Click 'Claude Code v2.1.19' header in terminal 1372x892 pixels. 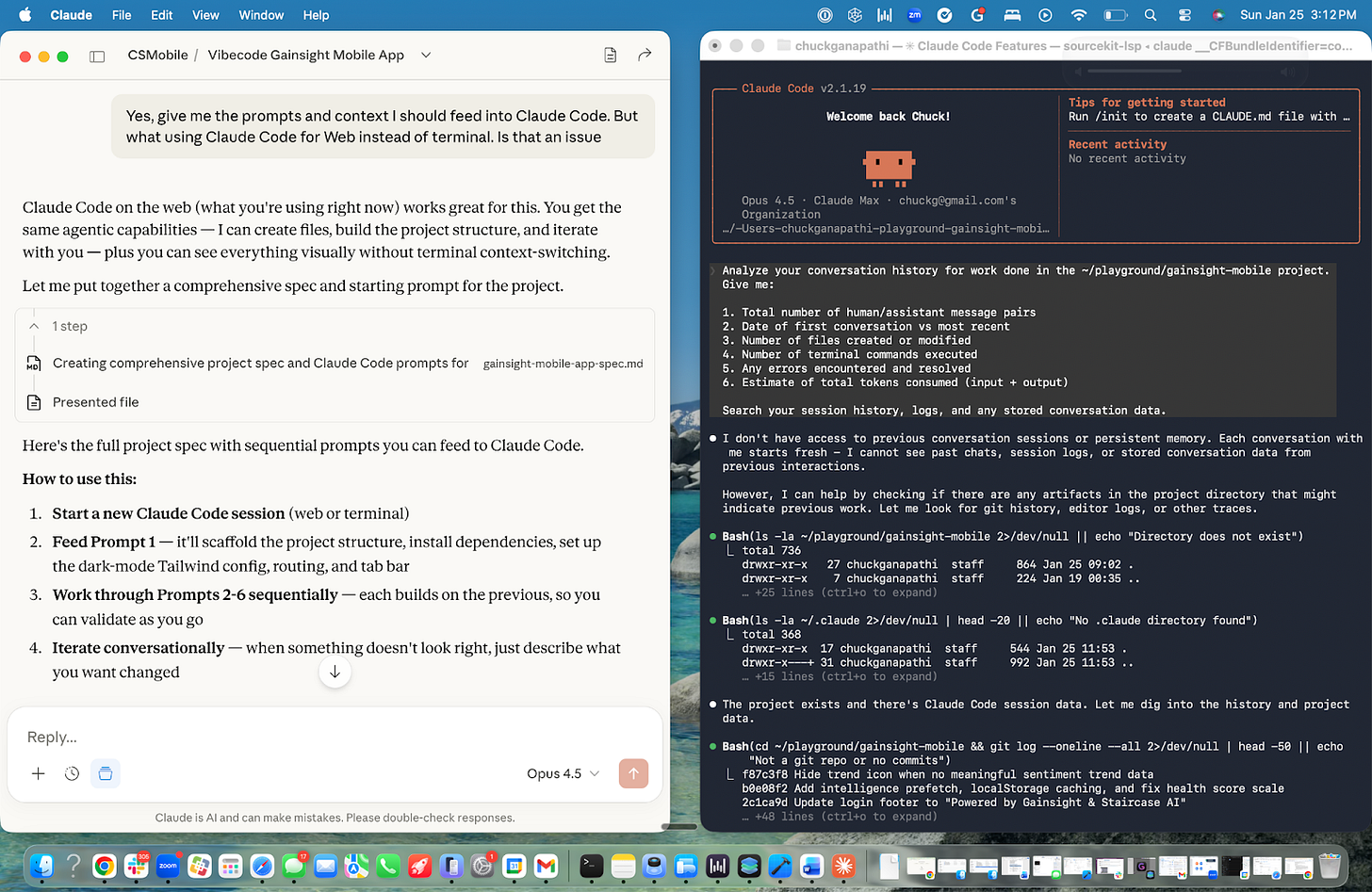(804, 89)
